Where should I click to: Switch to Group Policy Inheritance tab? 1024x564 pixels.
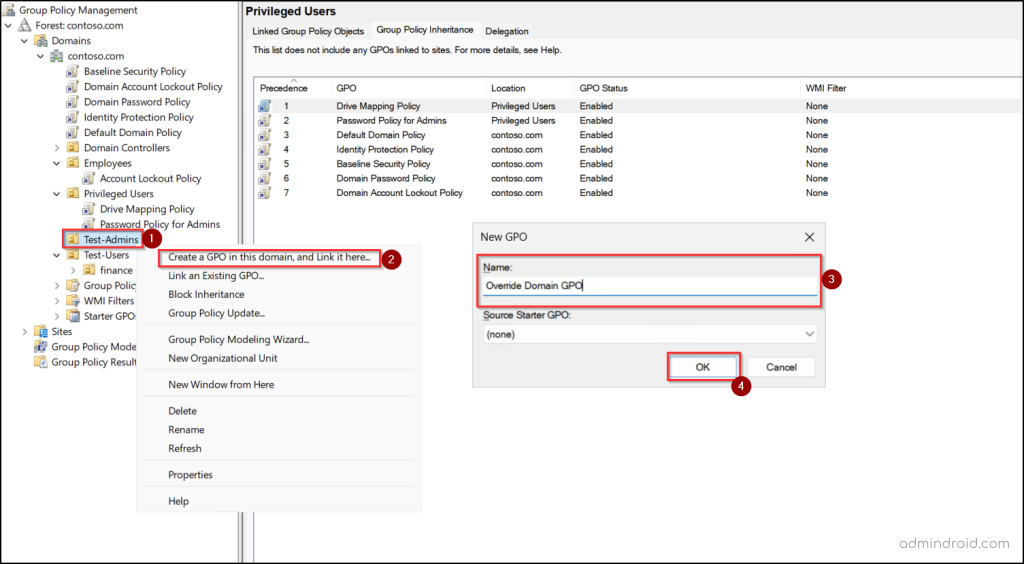[424, 30]
